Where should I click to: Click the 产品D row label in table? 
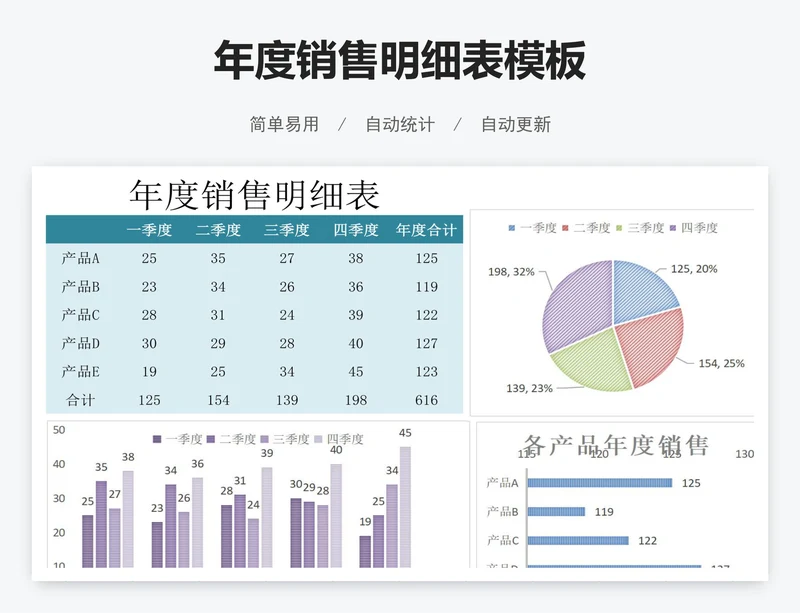pyautogui.click(x=81, y=344)
